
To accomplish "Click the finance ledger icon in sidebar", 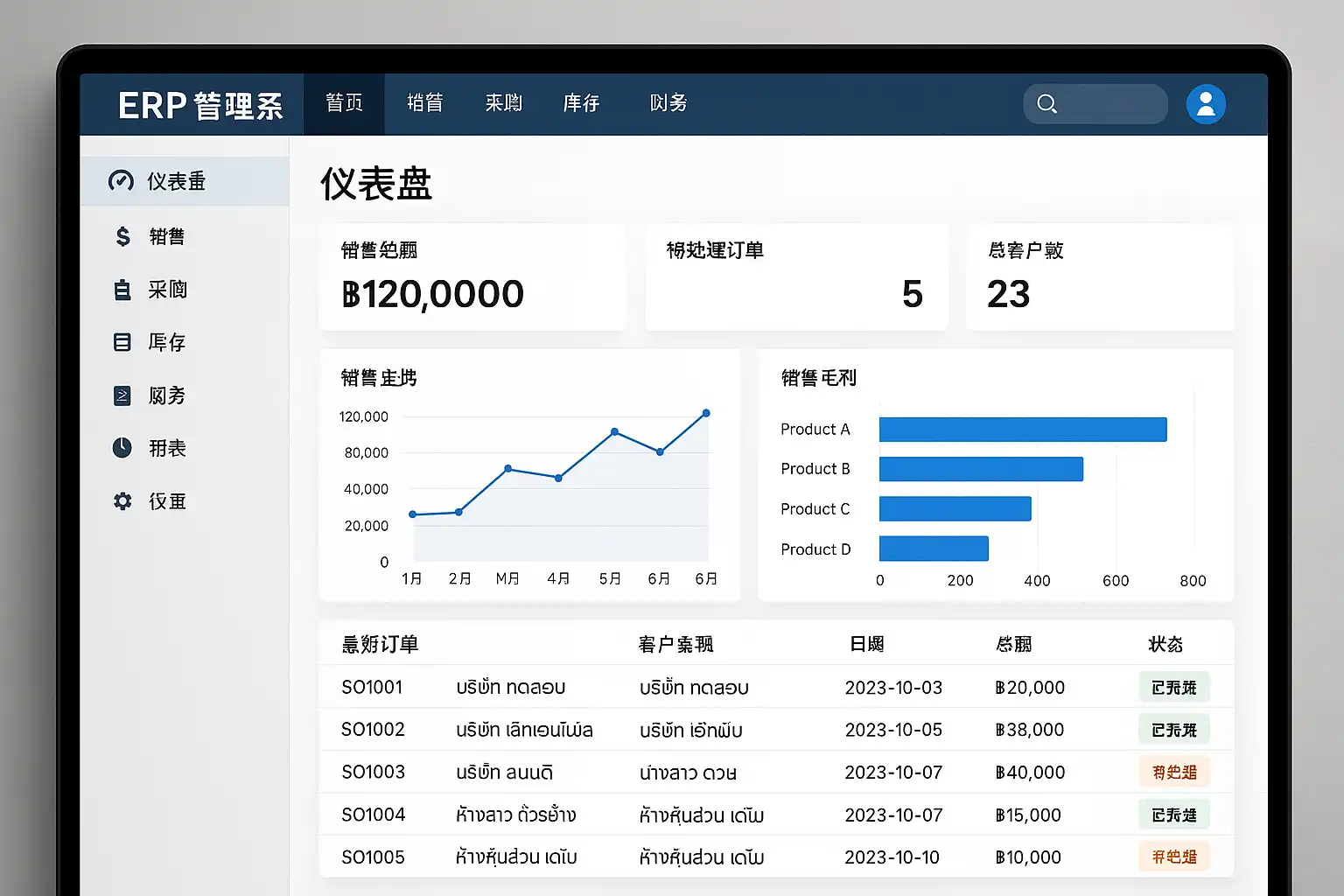I will (x=122, y=395).
